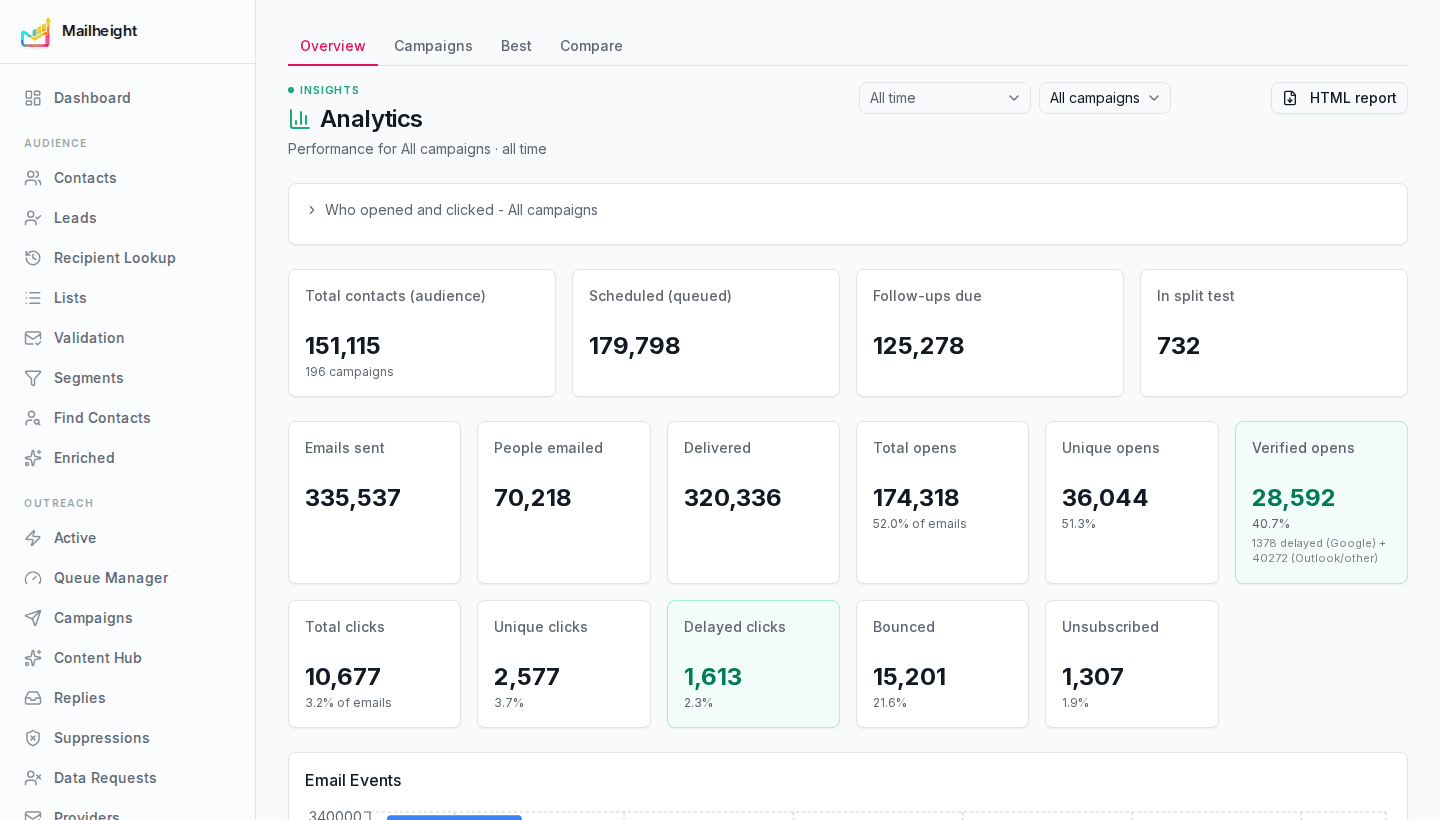The image size is (1440, 820).
Task: Click the Active lightning bolt icon
Action: click(x=33, y=538)
